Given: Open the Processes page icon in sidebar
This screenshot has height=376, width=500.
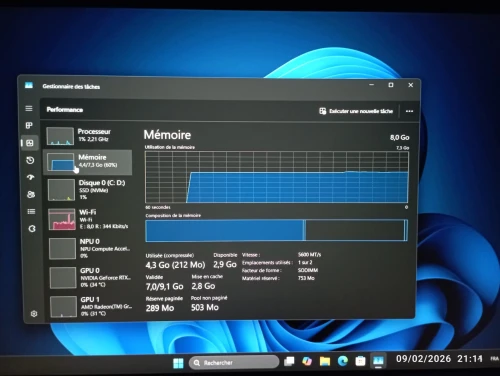Looking at the screenshot, I should tap(29, 125).
